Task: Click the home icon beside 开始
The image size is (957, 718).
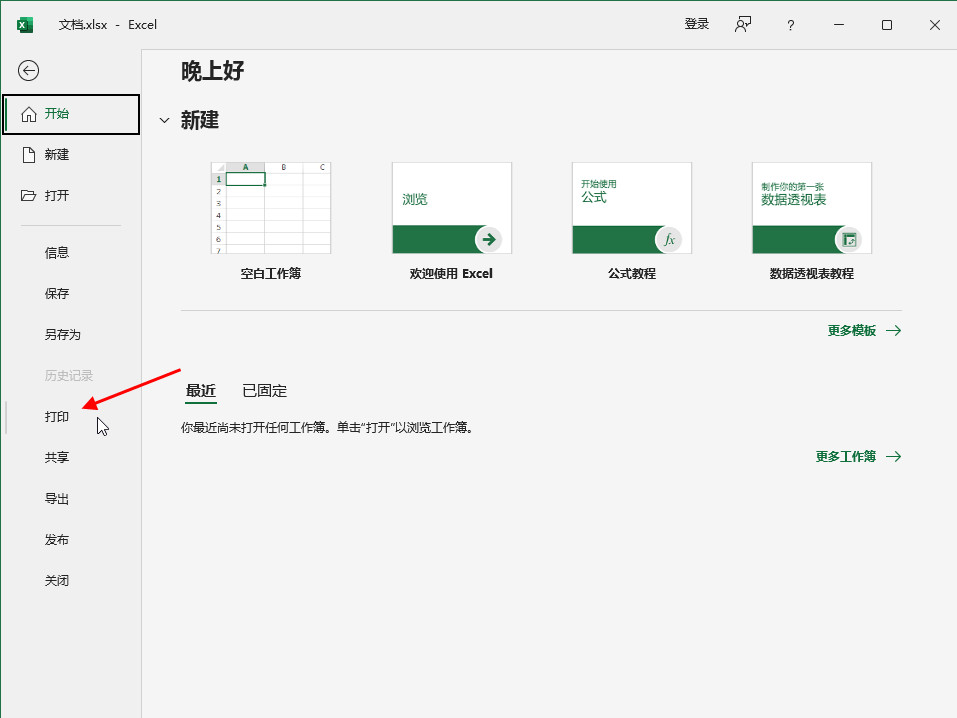Action: [x=29, y=114]
